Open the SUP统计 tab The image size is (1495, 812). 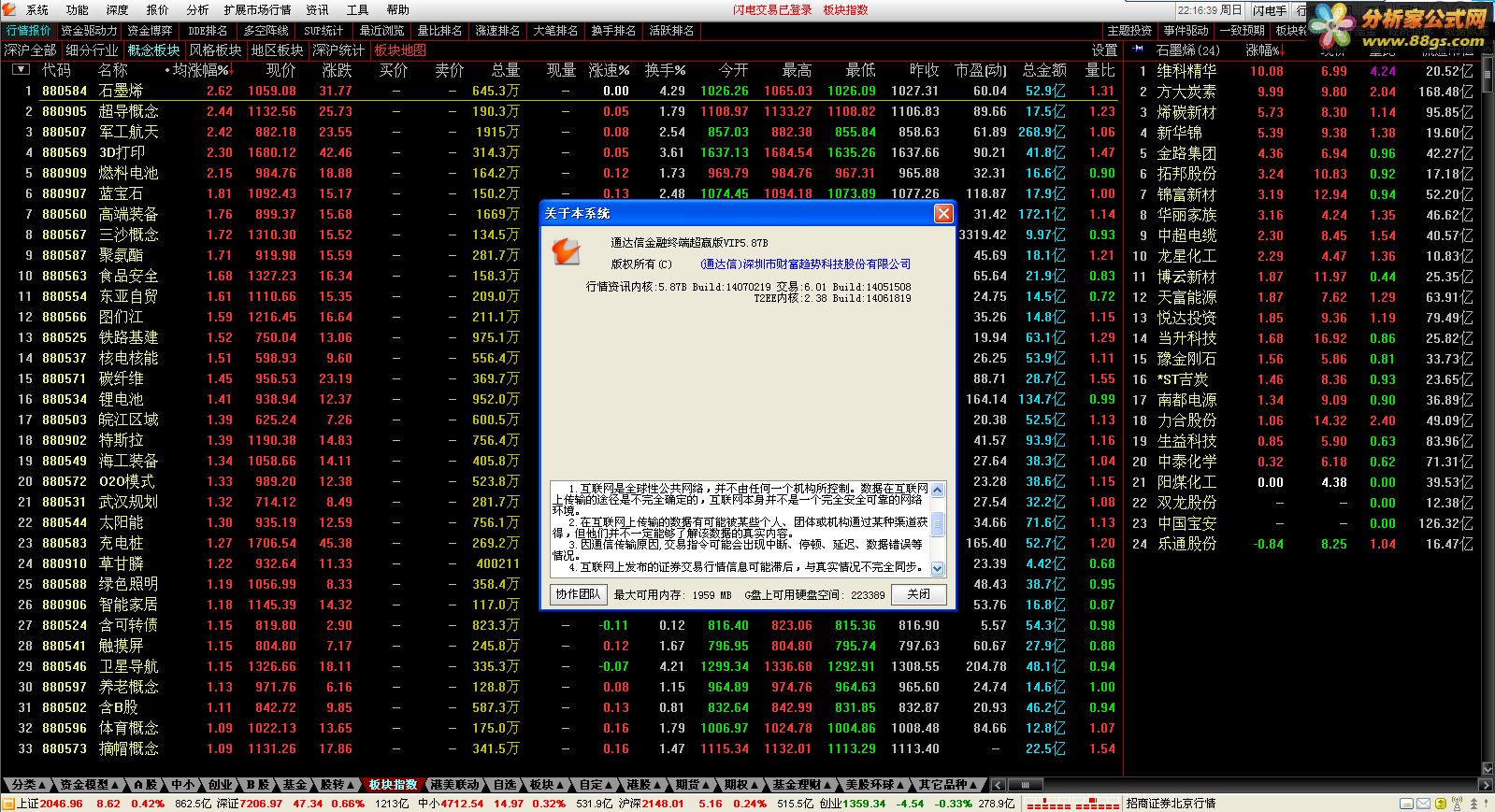pyautogui.click(x=323, y=31)
